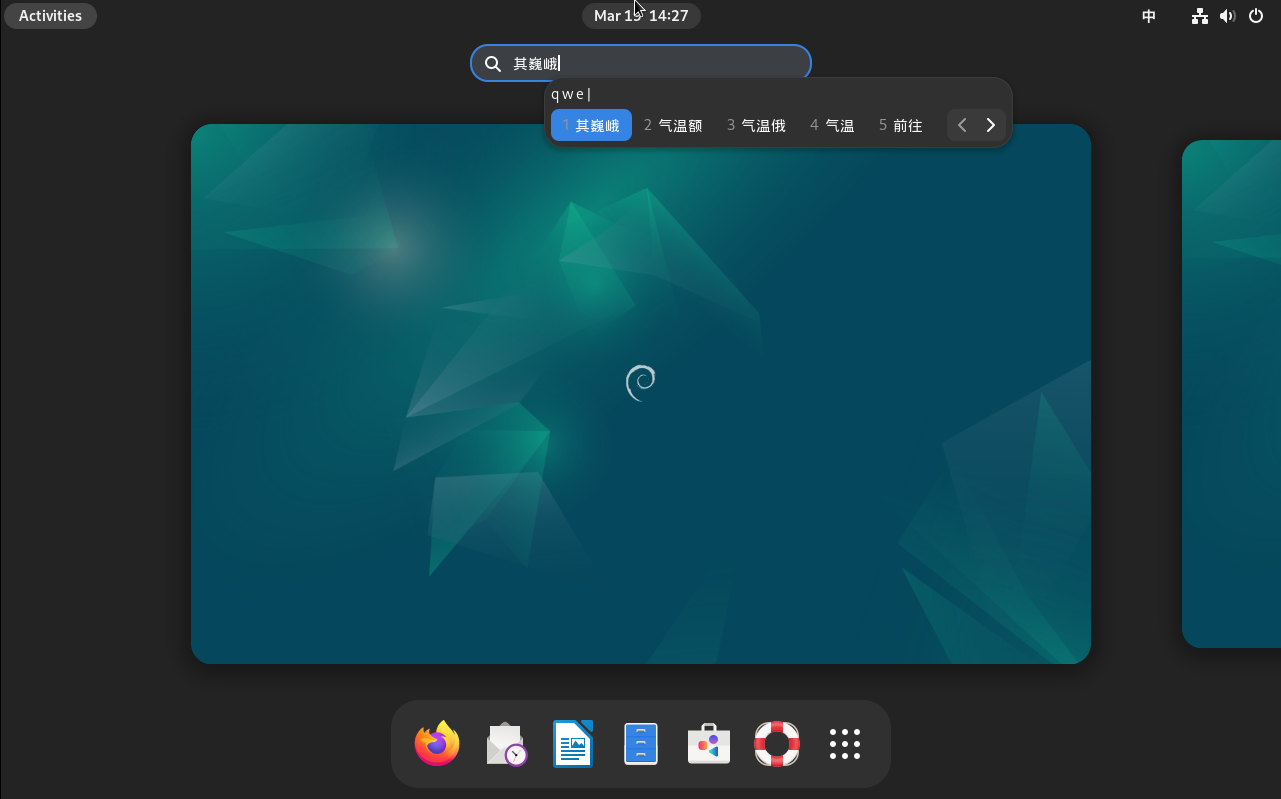
Task: Open the Help lifebuoy icon
Action: [777, 744]
